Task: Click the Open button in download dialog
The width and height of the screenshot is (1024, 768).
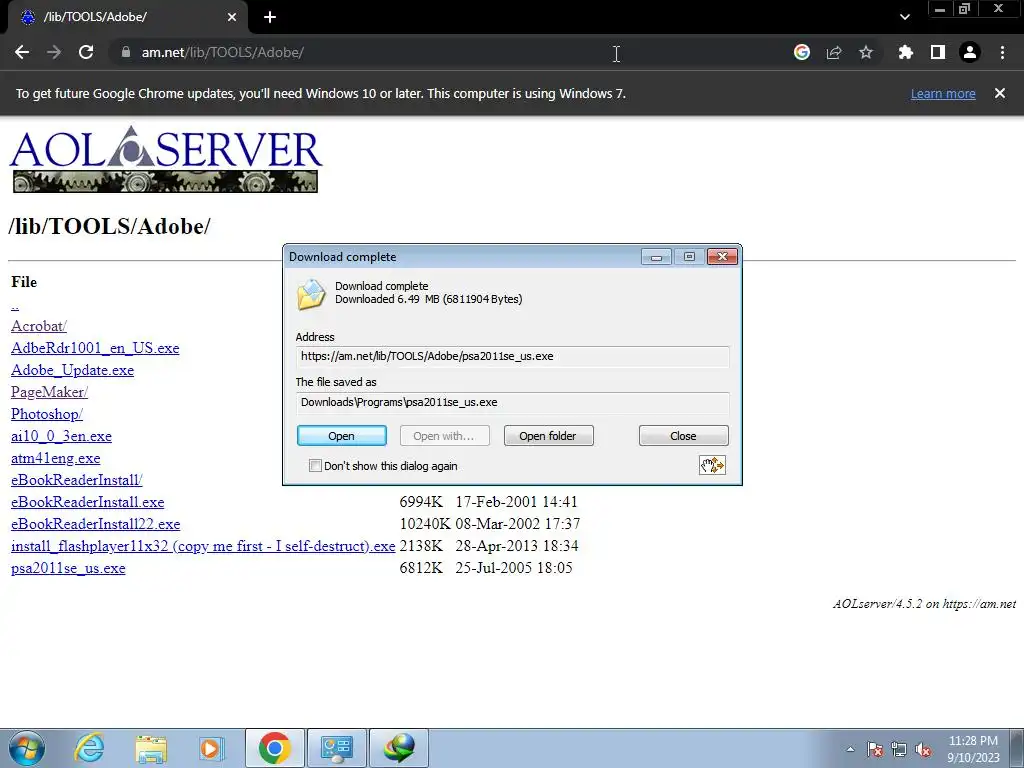Action: coord(342,436)
